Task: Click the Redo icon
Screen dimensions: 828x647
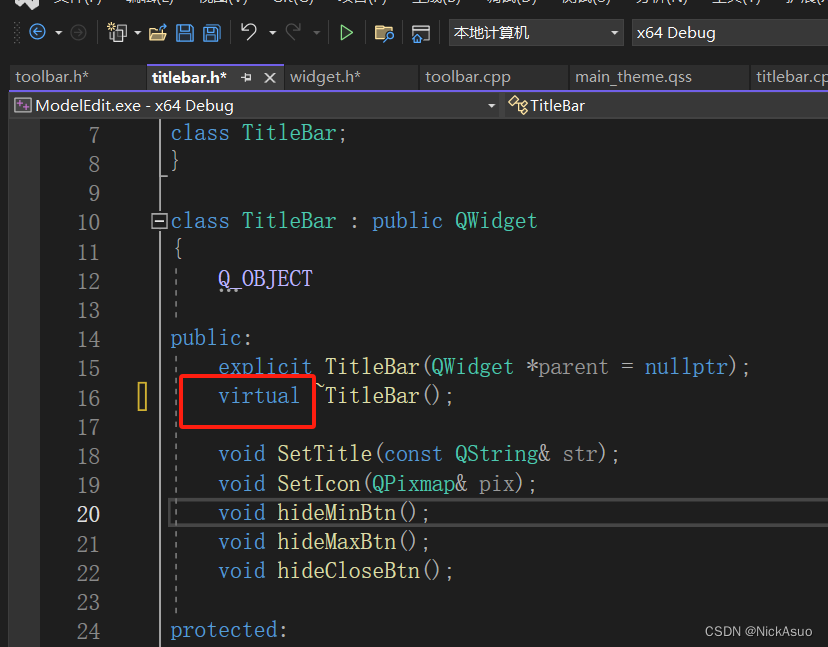Action: coord(292,32)
